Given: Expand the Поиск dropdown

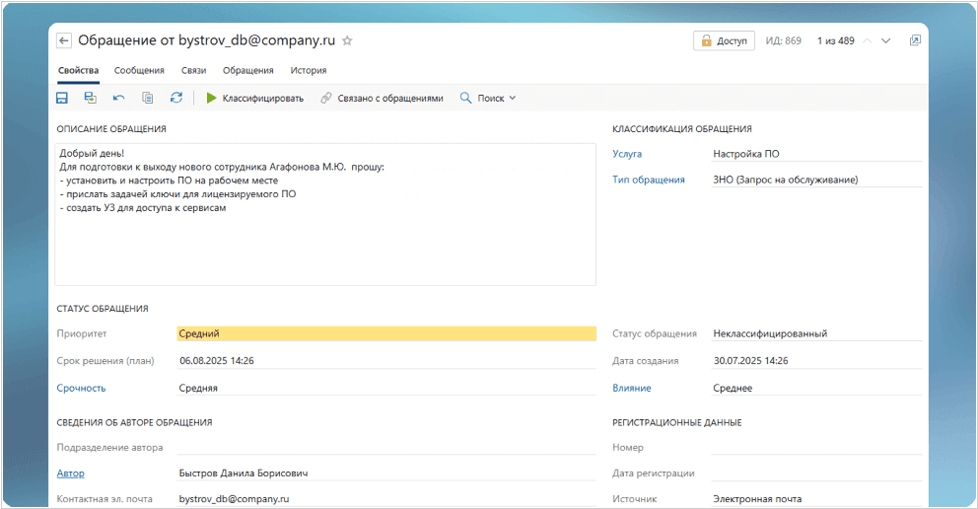Looking at the screenshot, I should pos(488,98).
